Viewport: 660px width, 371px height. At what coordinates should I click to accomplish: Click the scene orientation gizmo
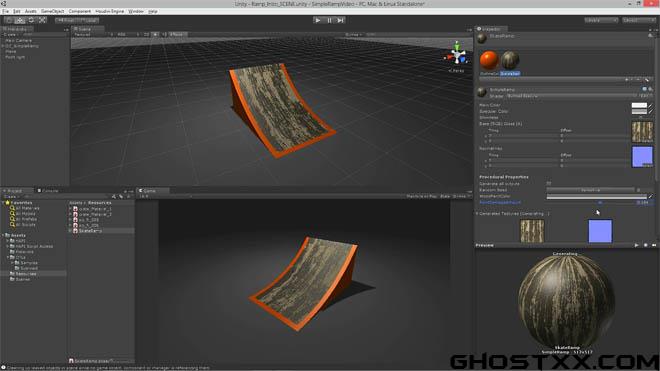pyautogui.click(x=457, y=54)
